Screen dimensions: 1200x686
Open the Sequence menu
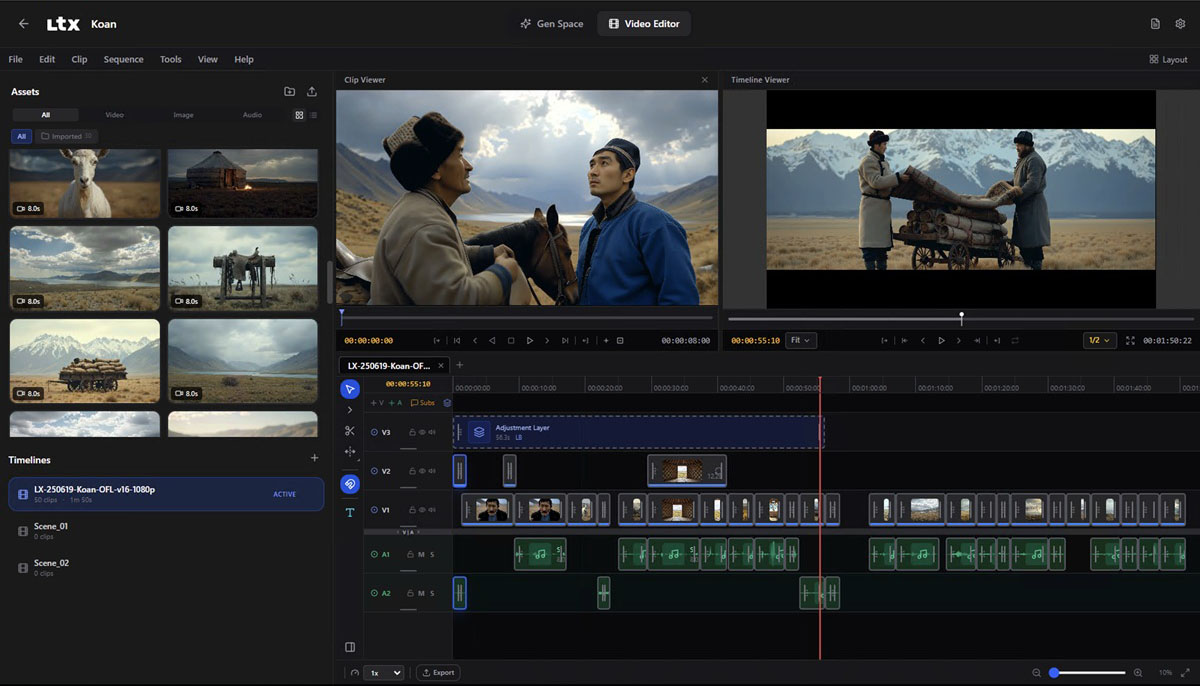tap(123, 59)
